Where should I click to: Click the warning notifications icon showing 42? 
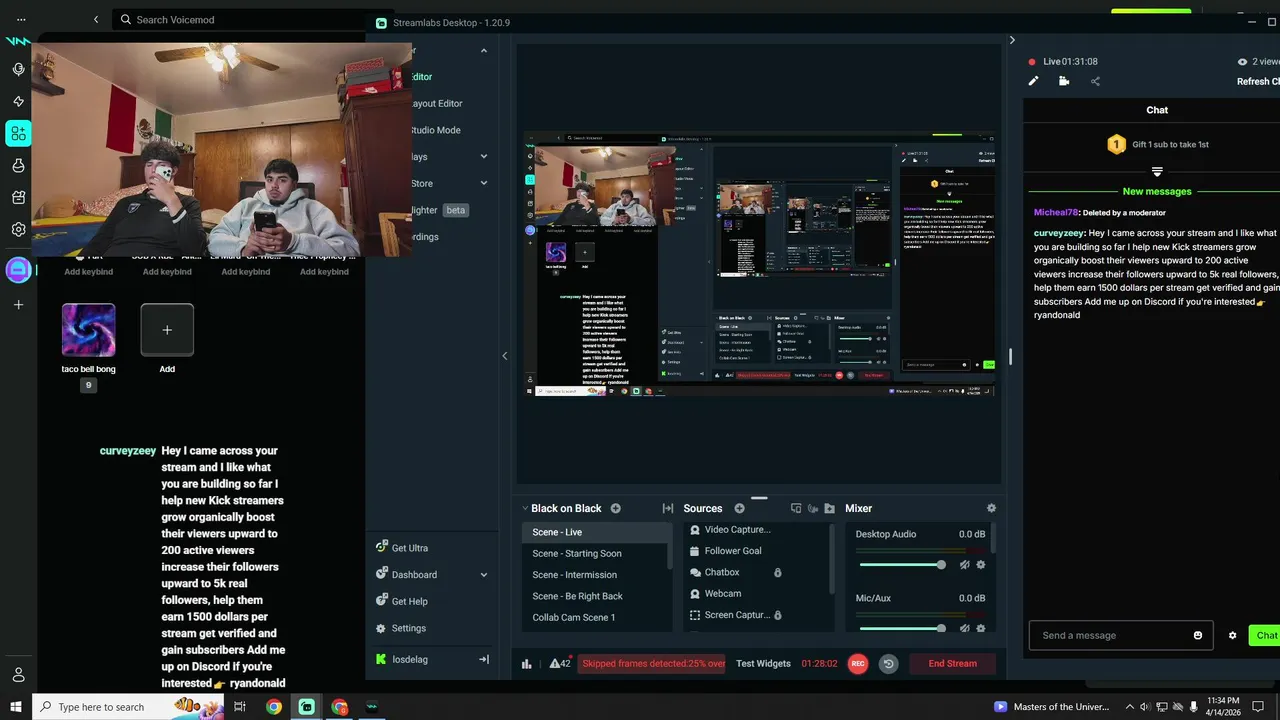560,663
